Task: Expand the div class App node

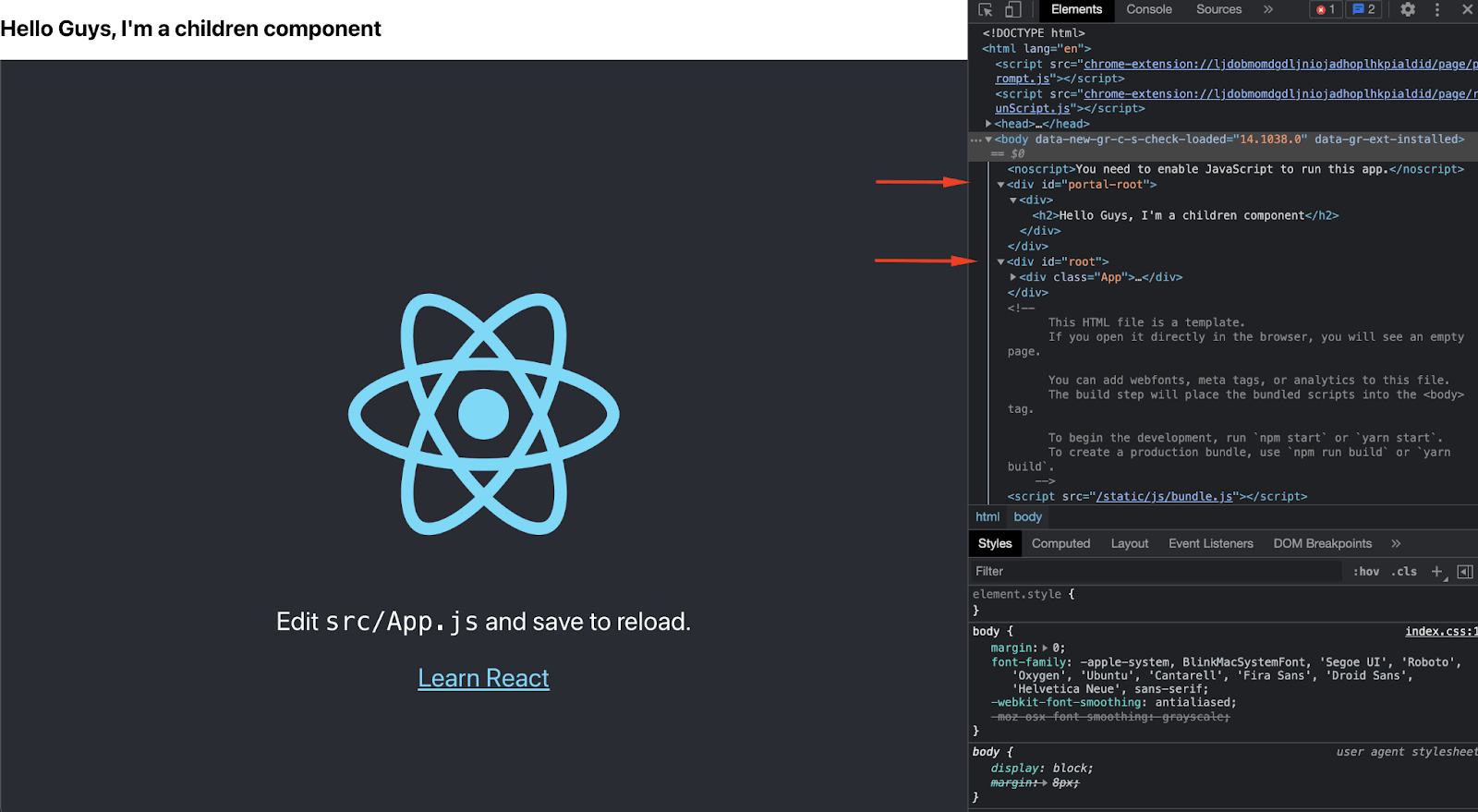Action: (x=1013, y=277)
